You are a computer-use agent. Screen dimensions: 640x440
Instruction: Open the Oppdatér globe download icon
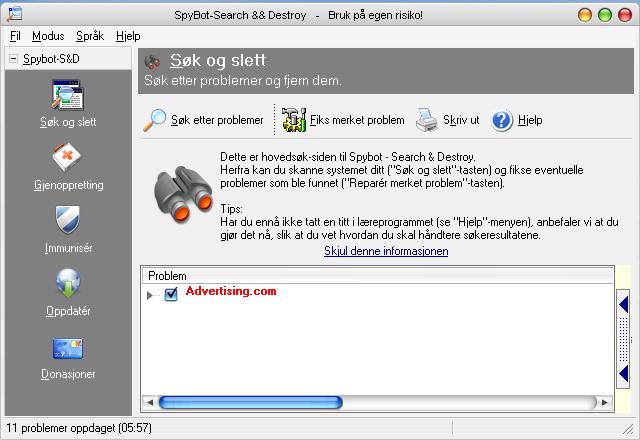(67, 282)
